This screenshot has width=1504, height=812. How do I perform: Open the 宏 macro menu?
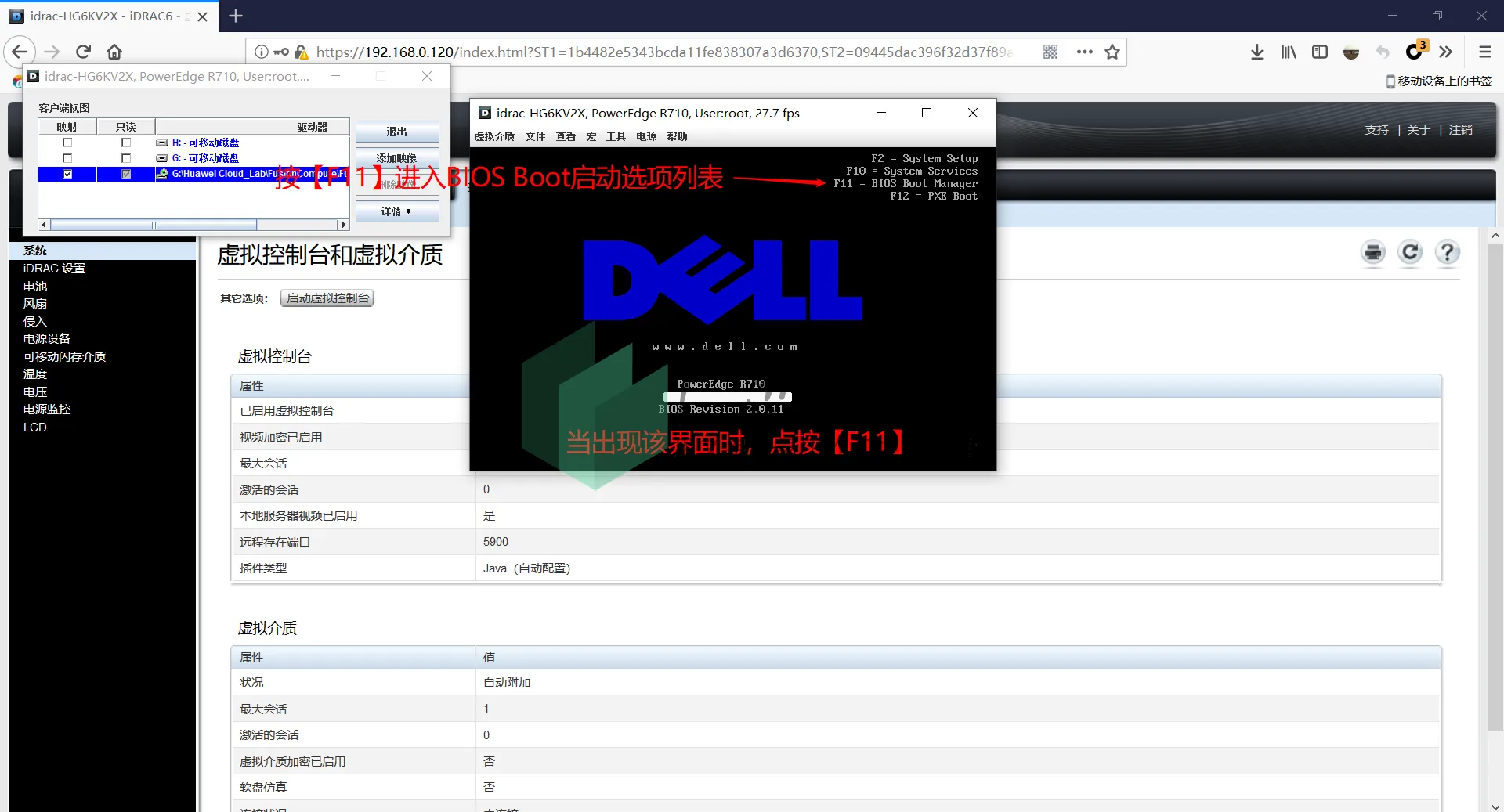click(x=591, y=136)
